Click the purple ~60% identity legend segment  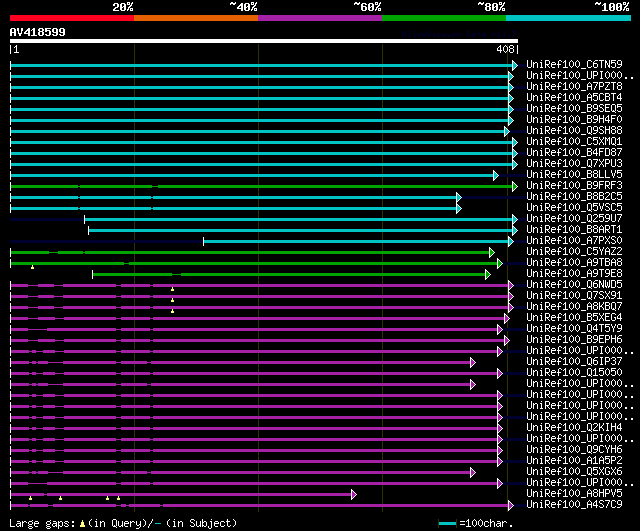pos(320,18)
